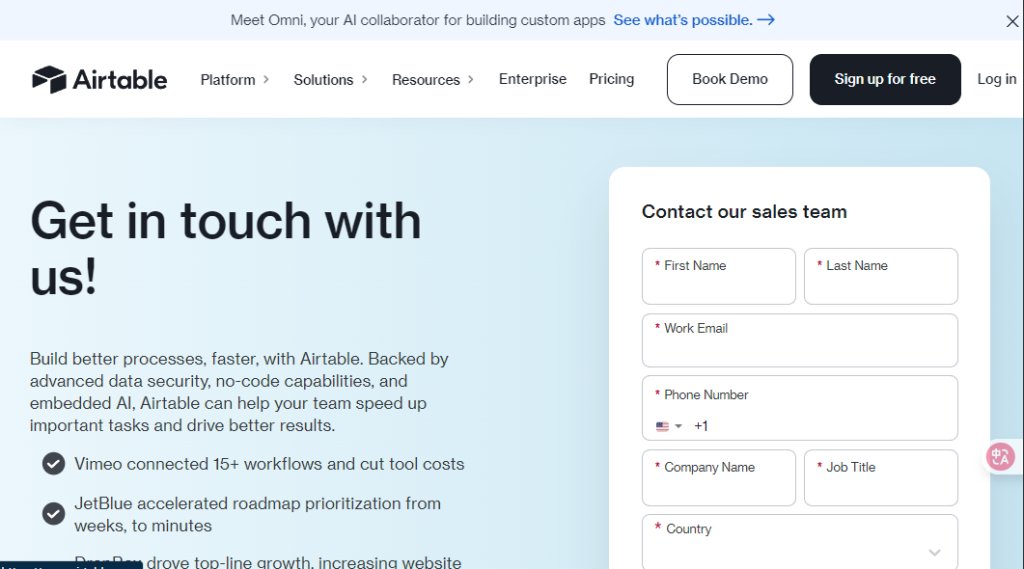
Task: Open the Country dropdown
Action: point(799,542)
